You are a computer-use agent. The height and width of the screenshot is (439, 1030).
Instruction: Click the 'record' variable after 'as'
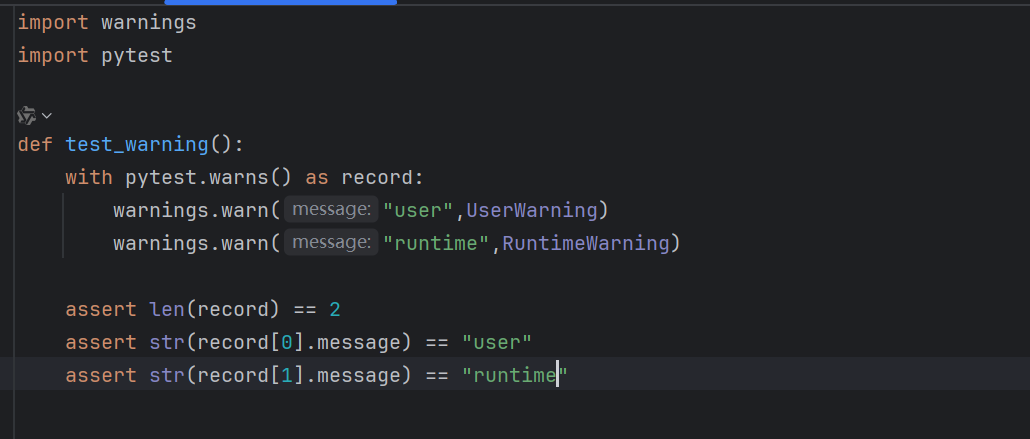click(376, 177)
